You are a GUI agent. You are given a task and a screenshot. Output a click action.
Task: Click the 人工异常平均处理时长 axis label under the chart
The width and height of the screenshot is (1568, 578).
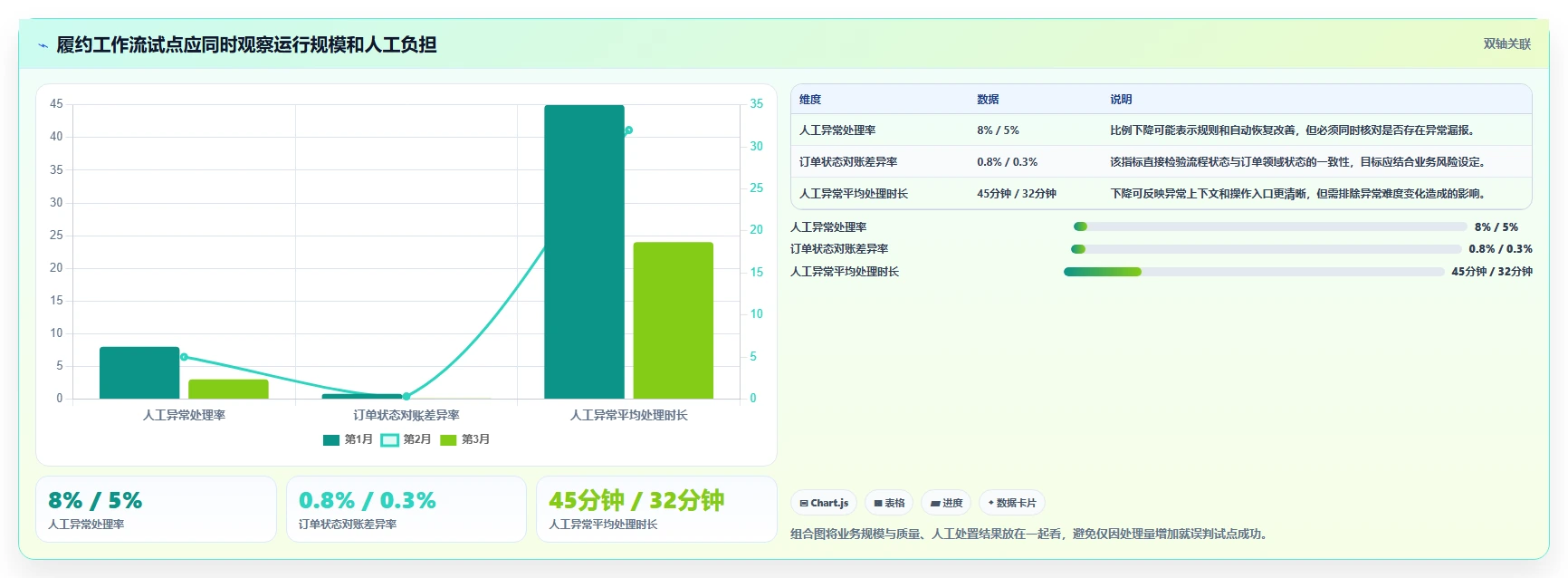(629, 415)
